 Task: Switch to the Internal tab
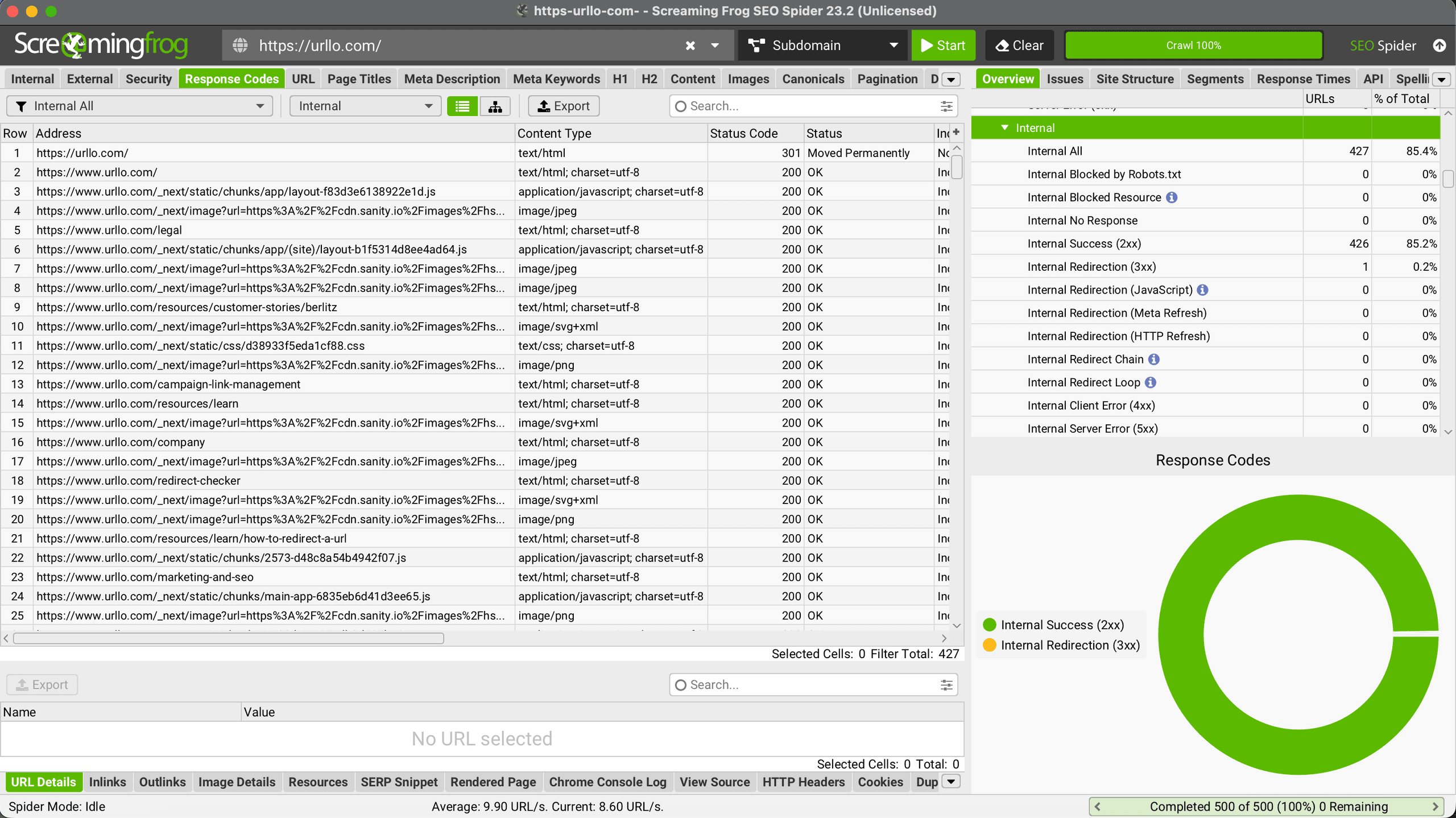click(32, 79)
